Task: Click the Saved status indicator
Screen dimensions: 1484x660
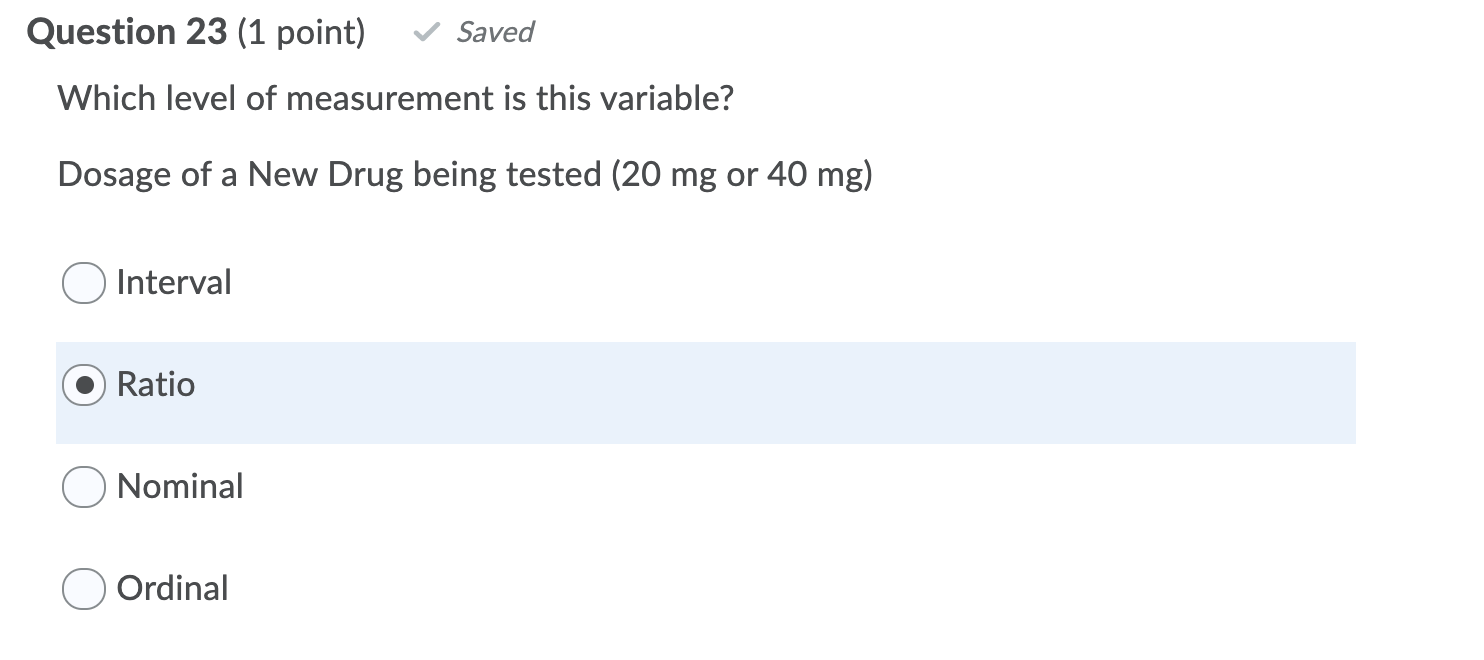Action: [x=470, y=32]
